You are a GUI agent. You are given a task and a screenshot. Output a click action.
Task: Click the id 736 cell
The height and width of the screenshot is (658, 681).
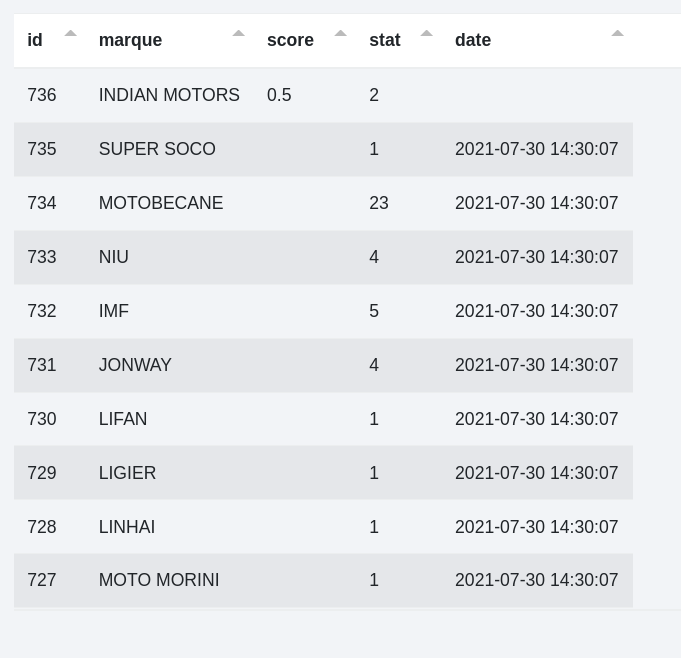(42, 95)
